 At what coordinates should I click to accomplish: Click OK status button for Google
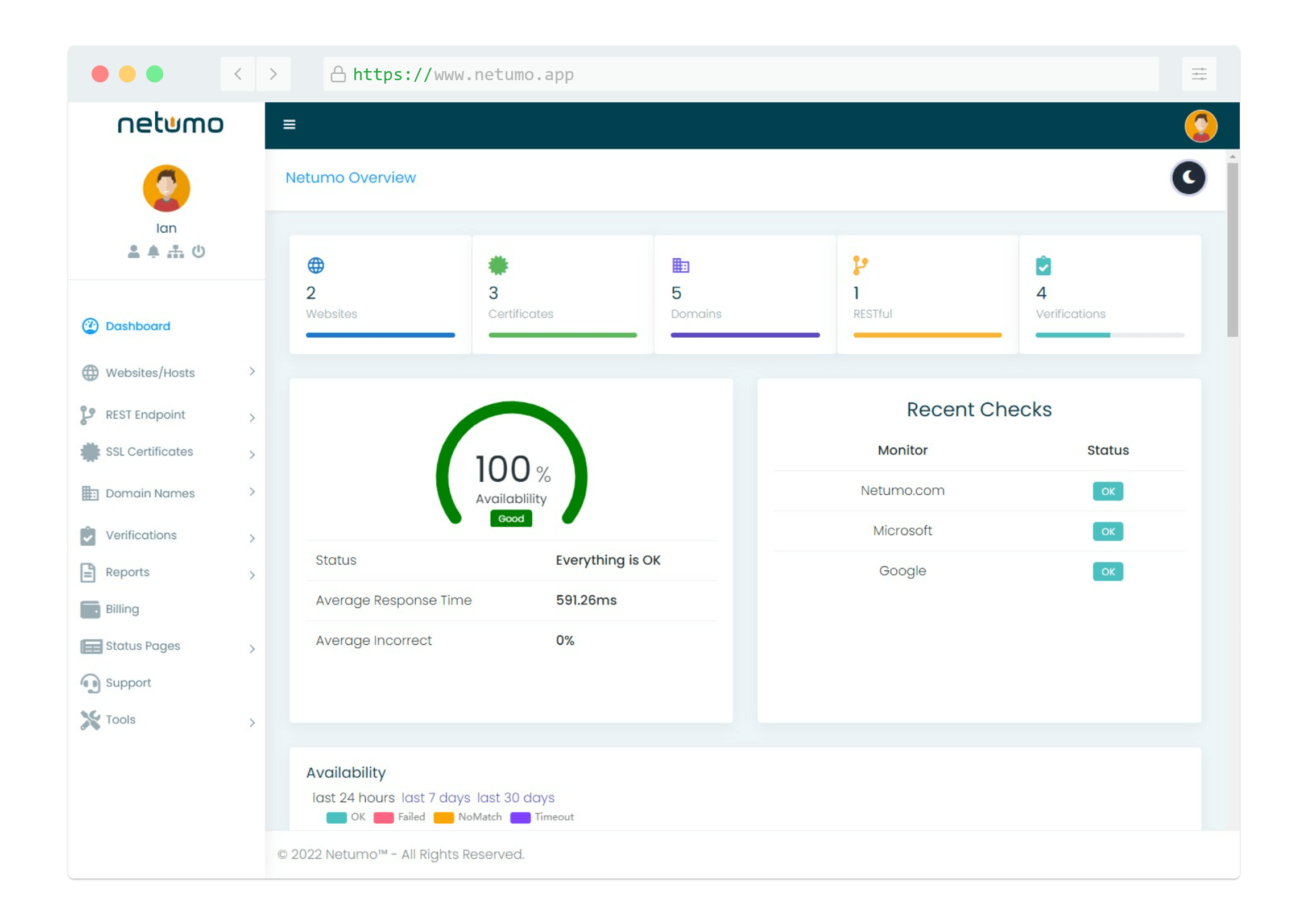click(1107, 571)
